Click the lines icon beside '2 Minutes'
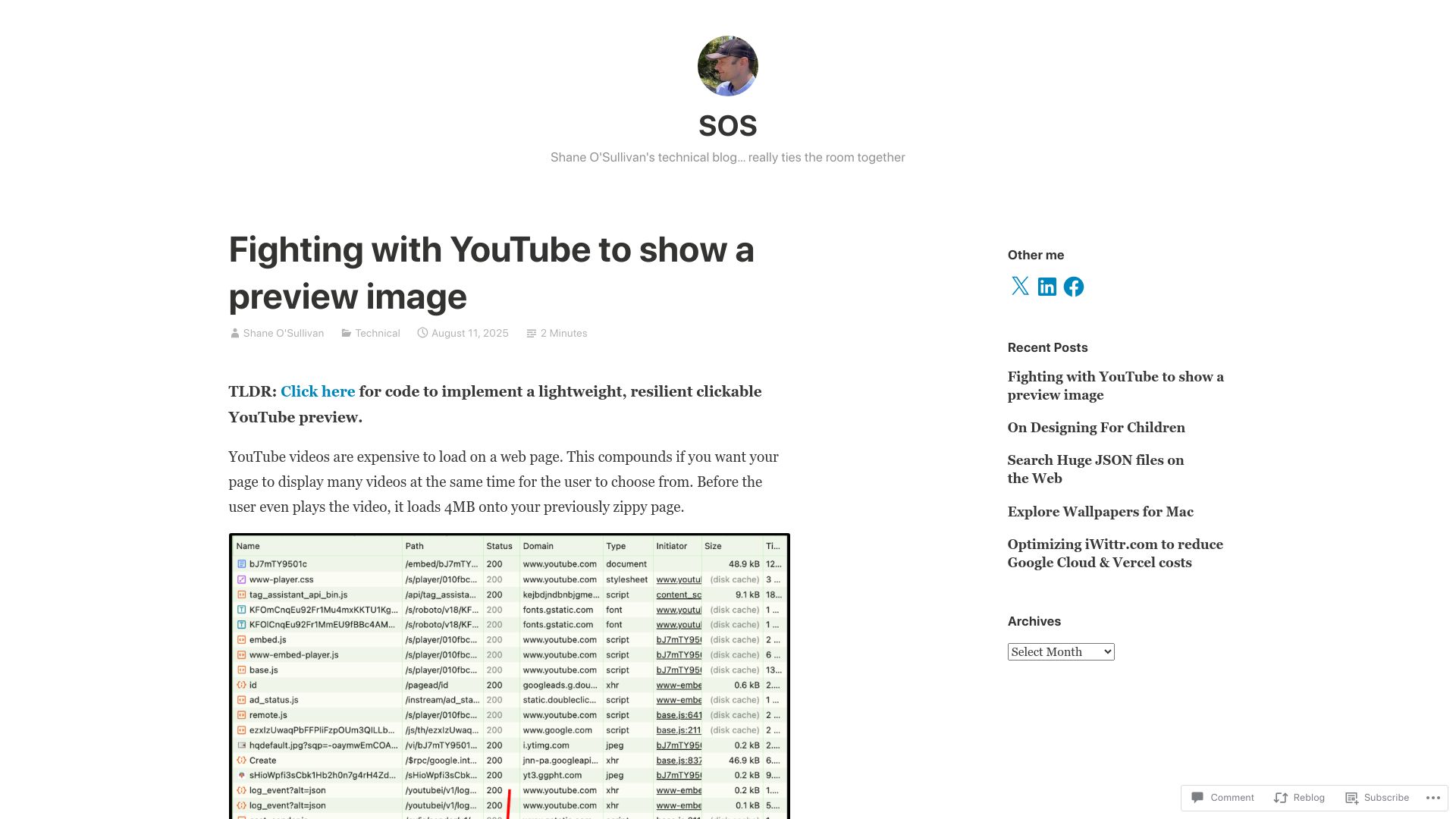The image size is (1456, 819). point(532,333)
